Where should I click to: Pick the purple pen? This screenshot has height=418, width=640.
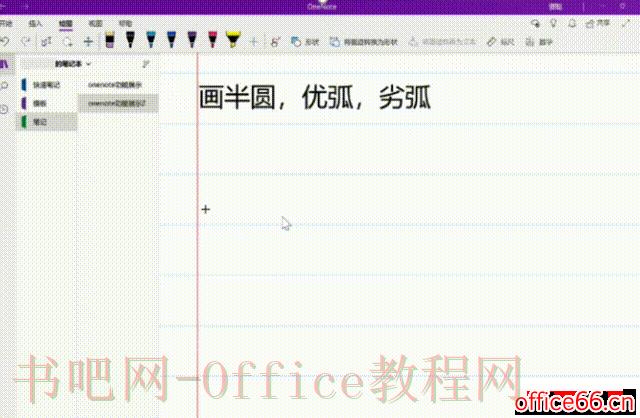(192, 40)
